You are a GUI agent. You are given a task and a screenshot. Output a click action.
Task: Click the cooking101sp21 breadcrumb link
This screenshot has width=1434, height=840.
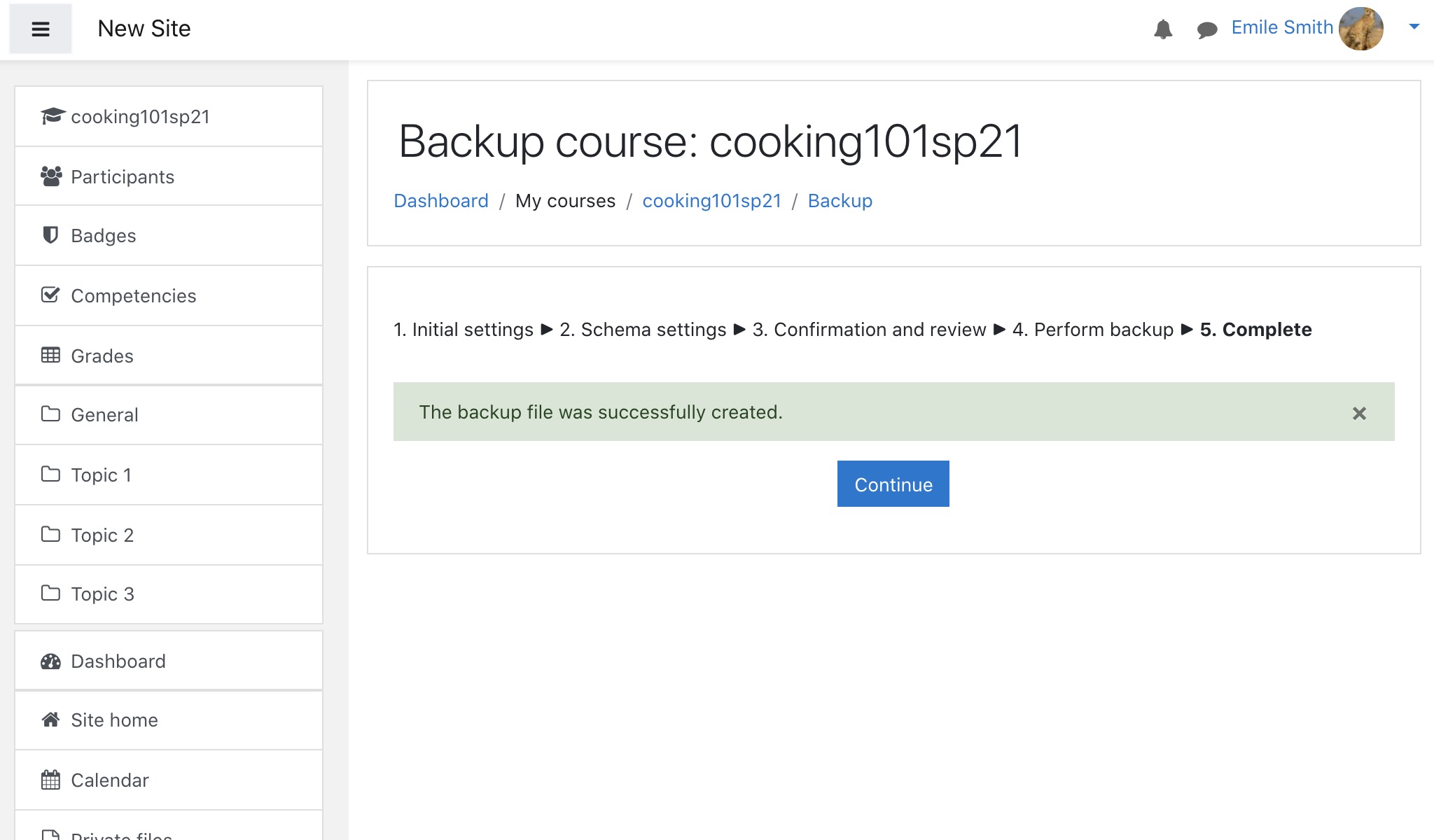tap(710, 200)
